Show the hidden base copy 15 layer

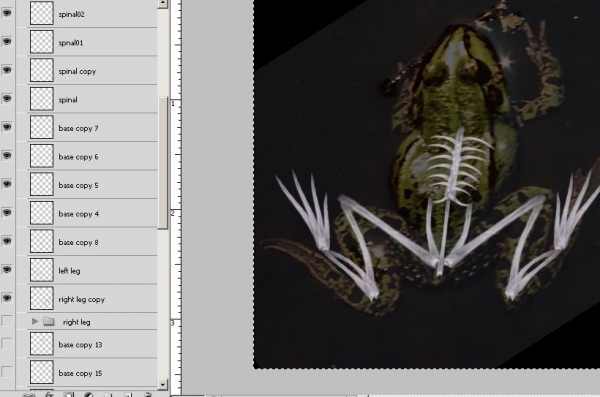click(x=7, y=372)
